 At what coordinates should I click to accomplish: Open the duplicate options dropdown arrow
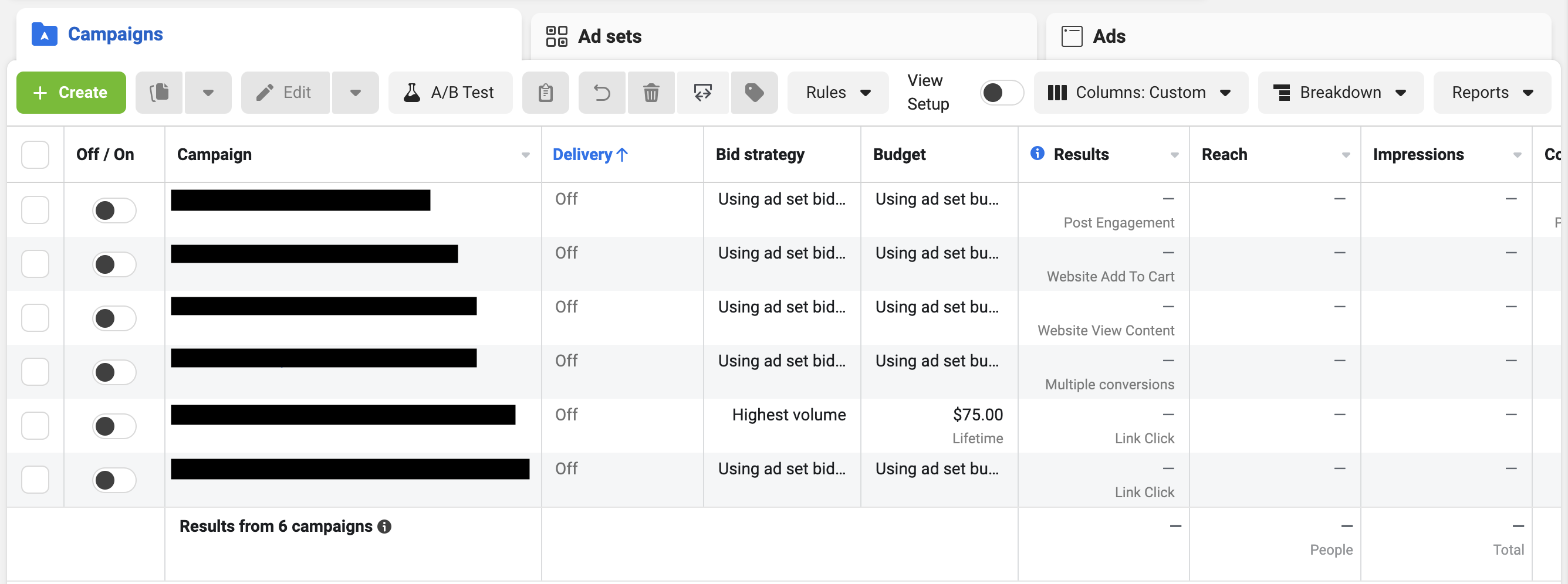[x=208, y=93]
